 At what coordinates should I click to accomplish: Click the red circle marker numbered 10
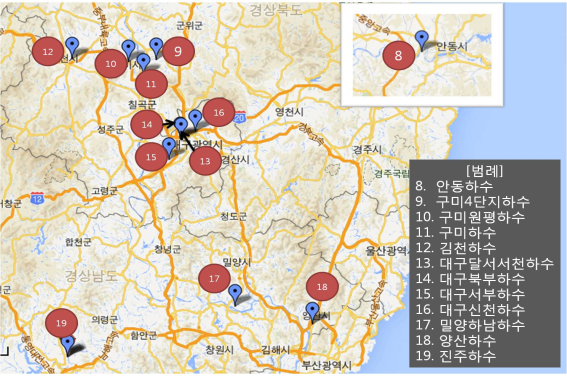(111, 64)
